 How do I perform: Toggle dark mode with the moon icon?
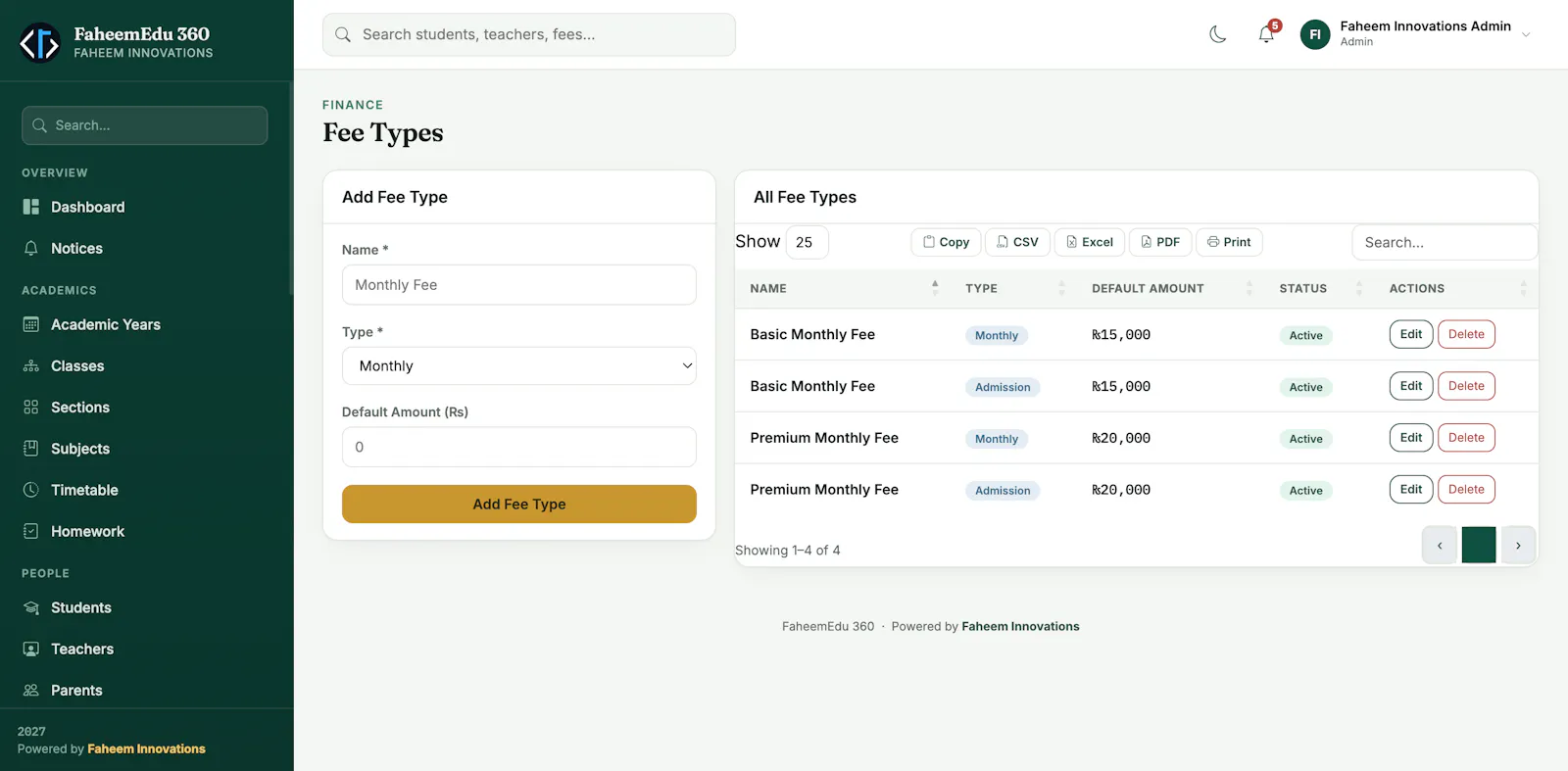(x=1217, y=34)
